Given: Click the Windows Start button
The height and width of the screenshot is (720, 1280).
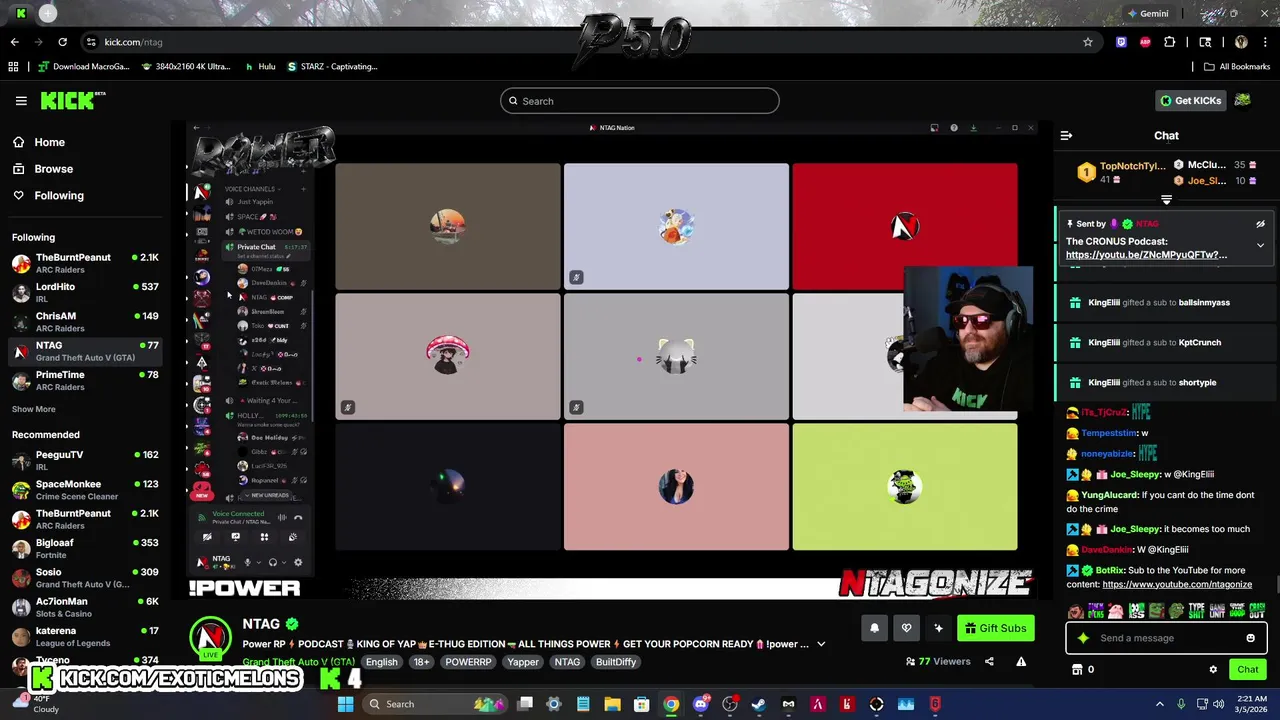Looking at the screenshot, I should point(345,704).
